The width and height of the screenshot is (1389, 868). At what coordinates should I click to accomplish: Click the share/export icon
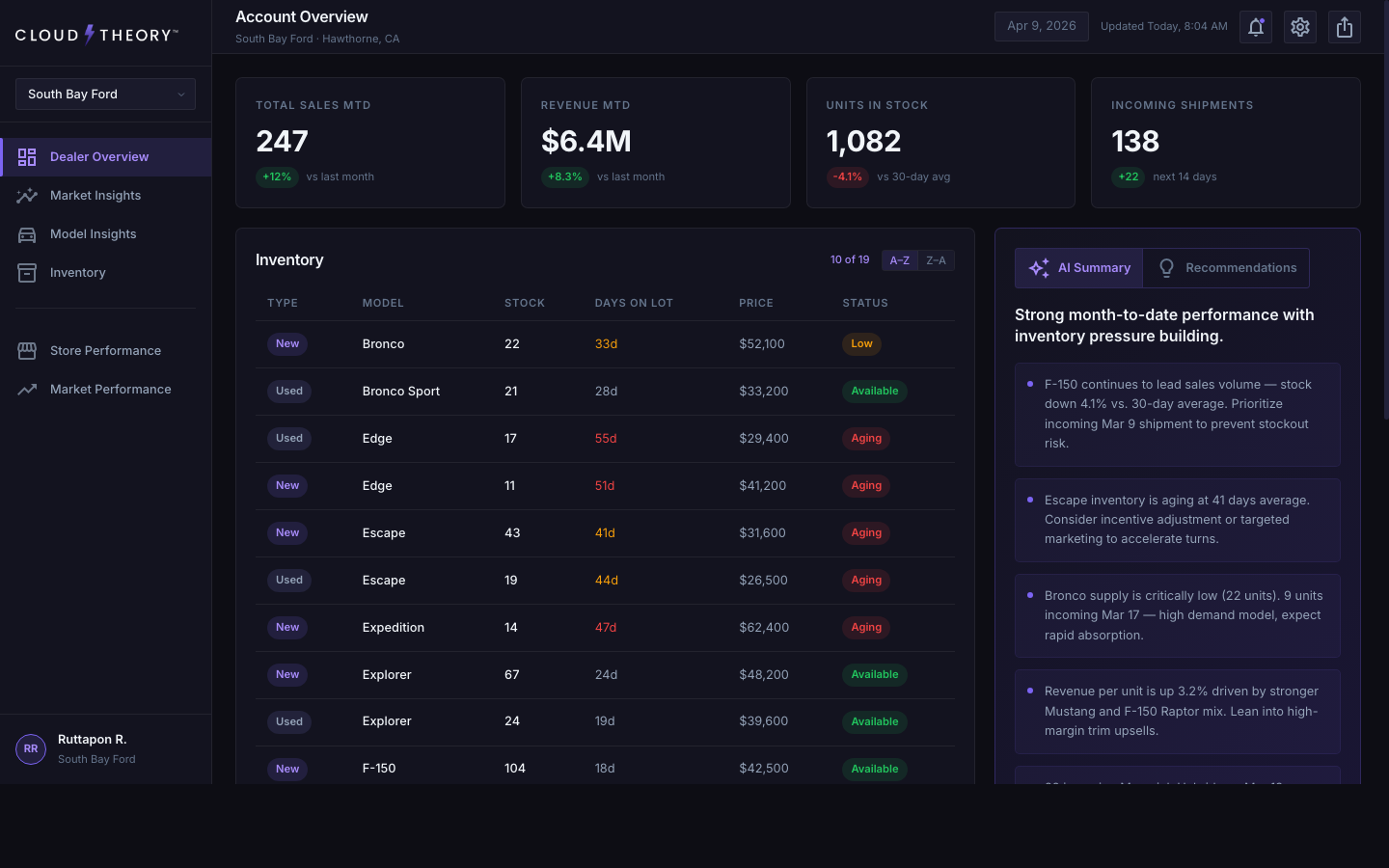coord(1344,27)
